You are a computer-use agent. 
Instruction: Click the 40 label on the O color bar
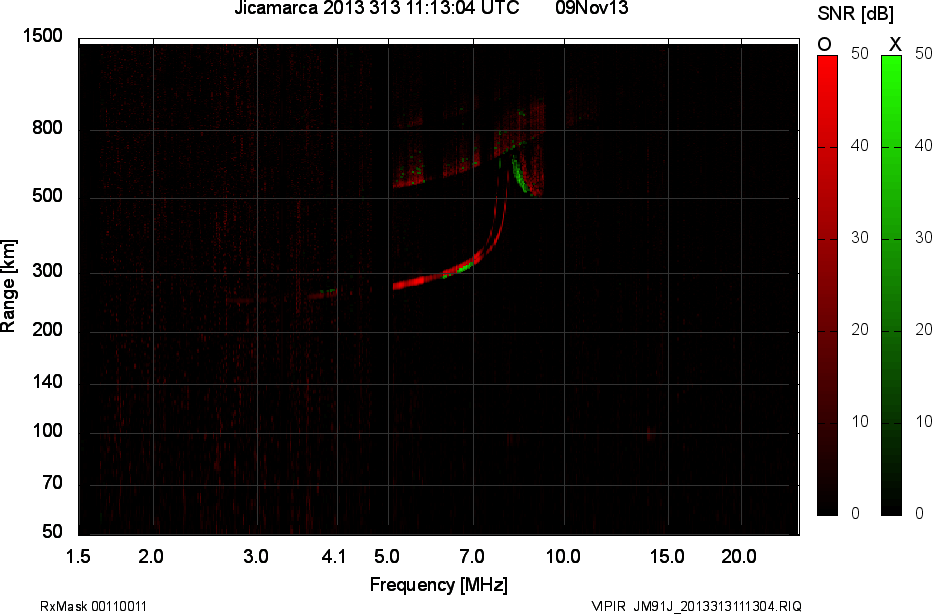(859, 146)
